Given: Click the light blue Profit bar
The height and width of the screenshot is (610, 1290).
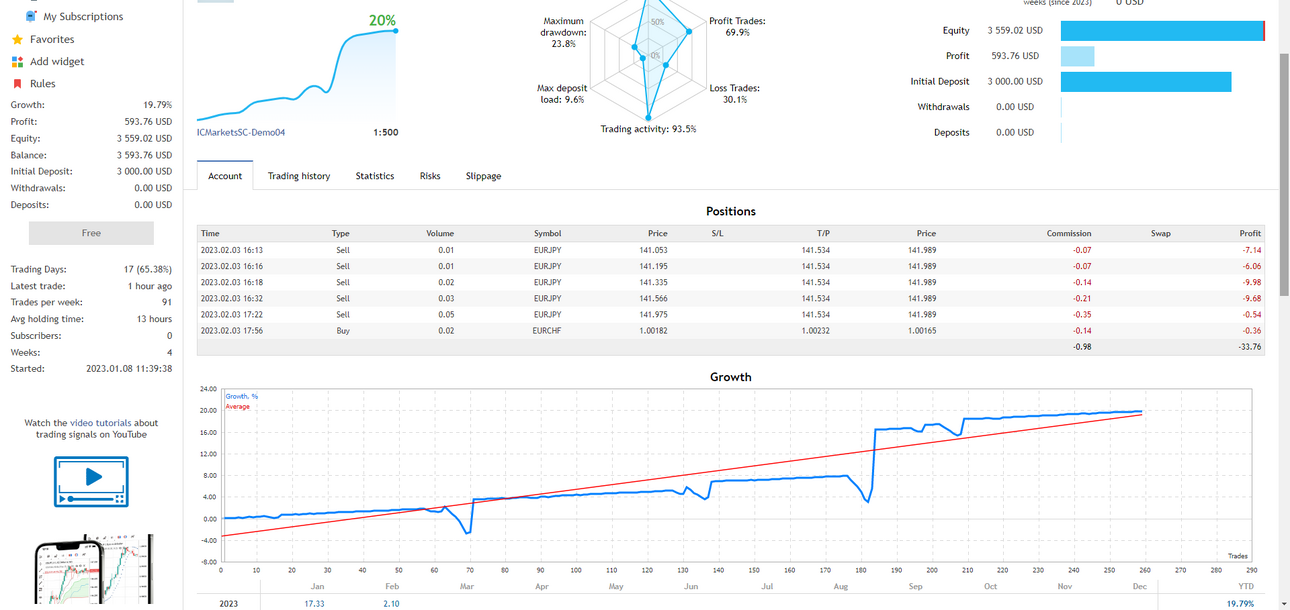Looking at the screenshot, I should 1078,56.
